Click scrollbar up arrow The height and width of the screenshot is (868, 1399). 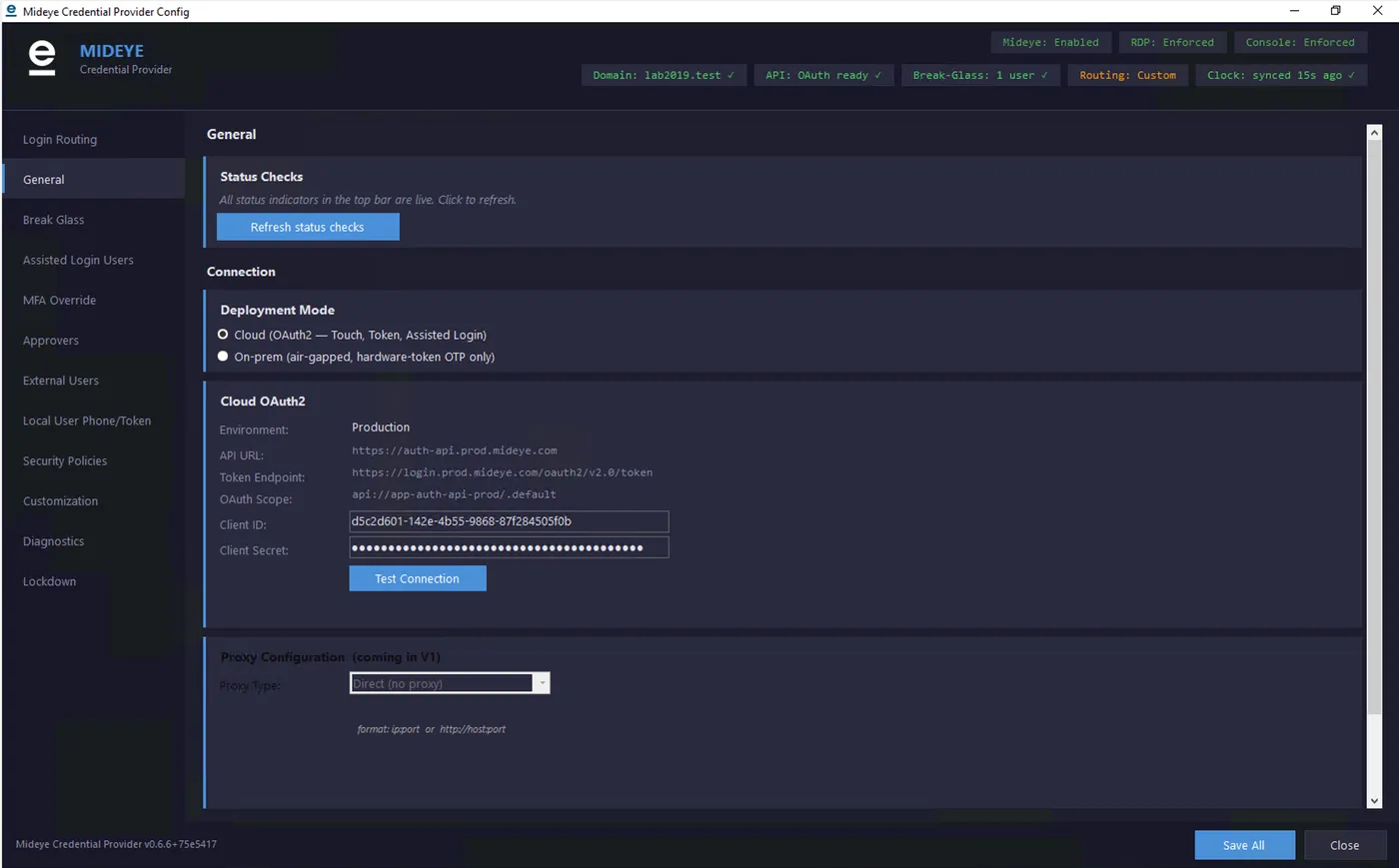pyautogui.click(x=1374, y=133)
